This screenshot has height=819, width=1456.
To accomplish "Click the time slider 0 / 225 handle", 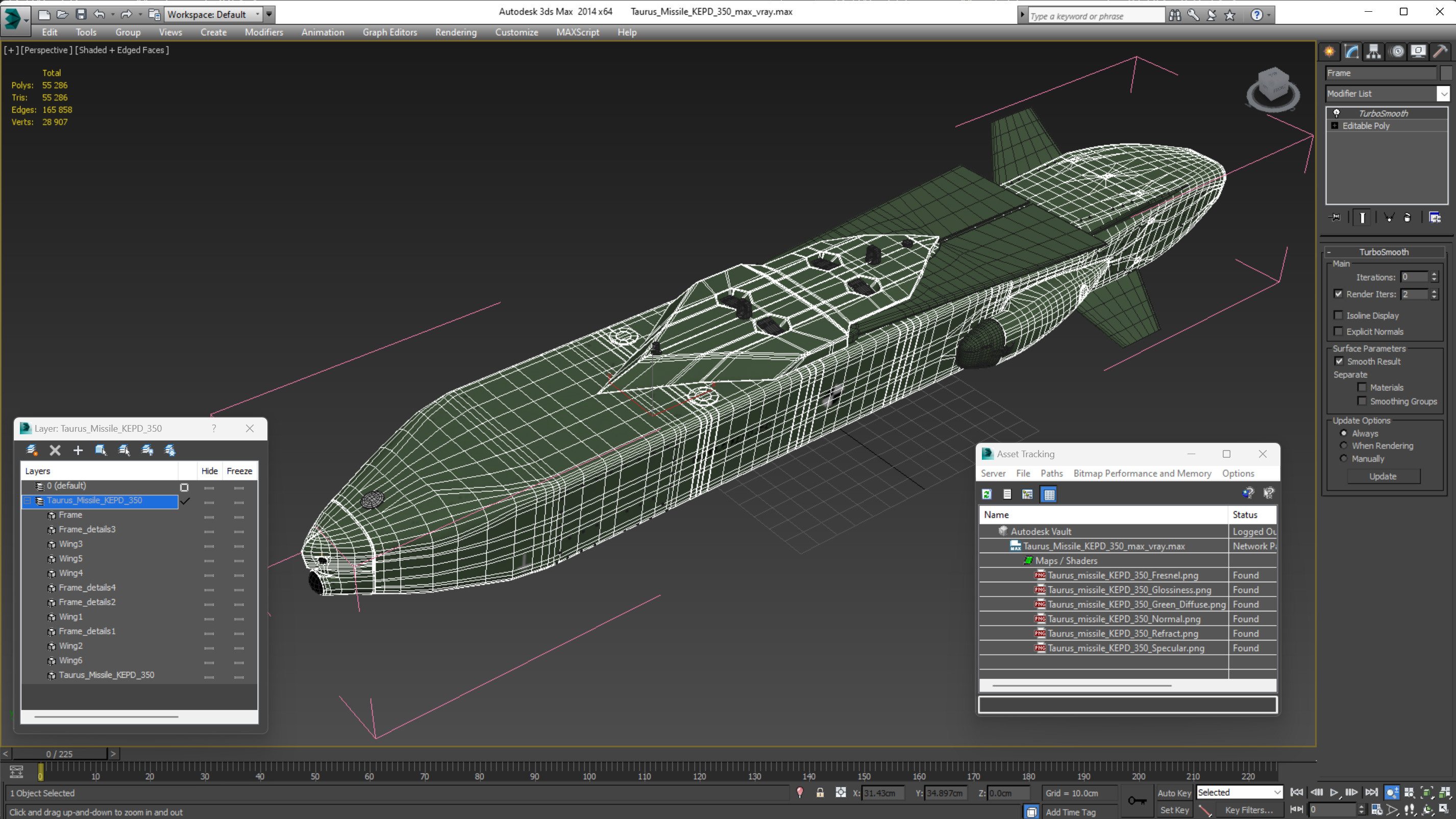I will (59, 754).
